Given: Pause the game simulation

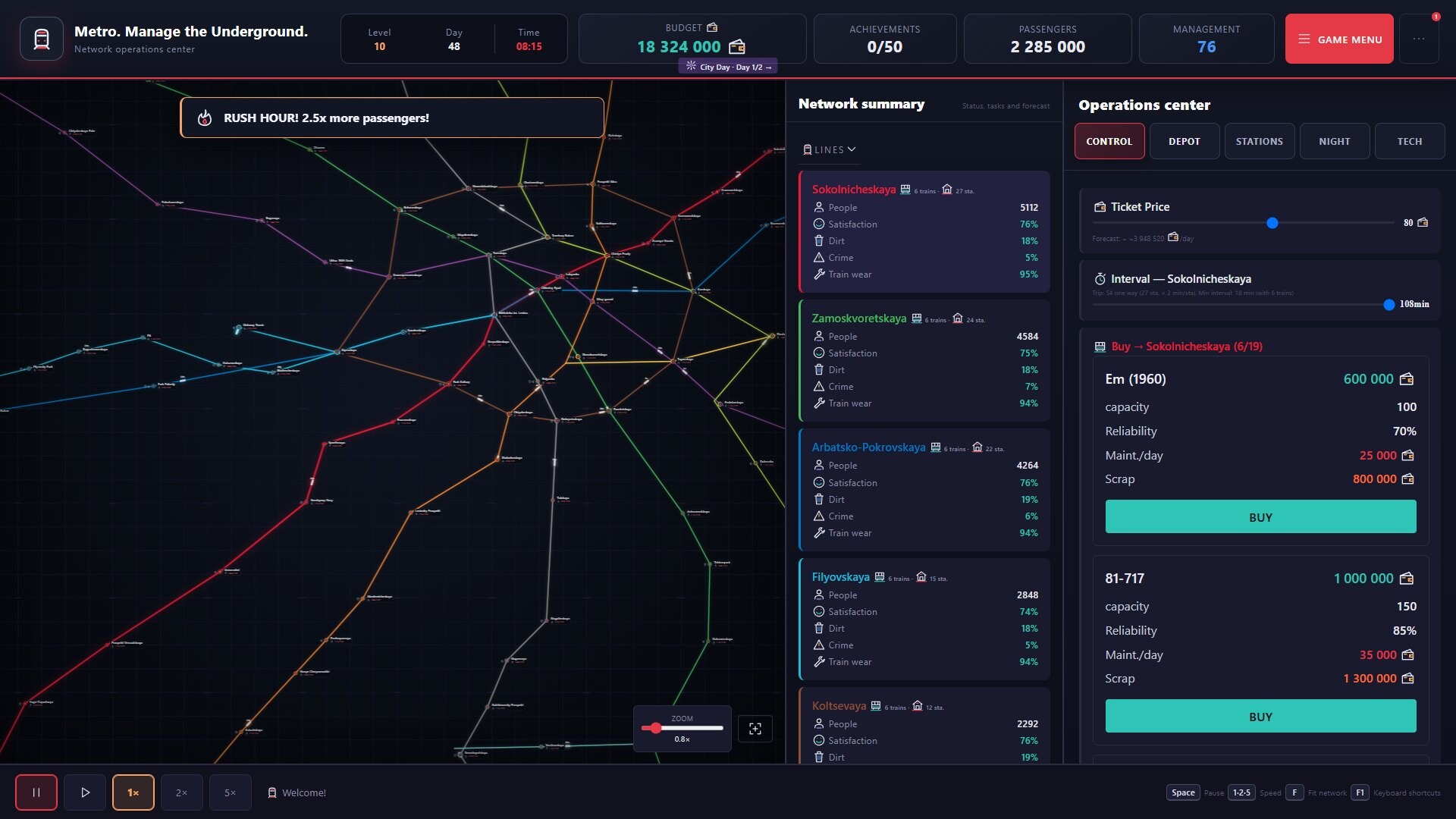Looking at the screenshot, I should 36,792.
